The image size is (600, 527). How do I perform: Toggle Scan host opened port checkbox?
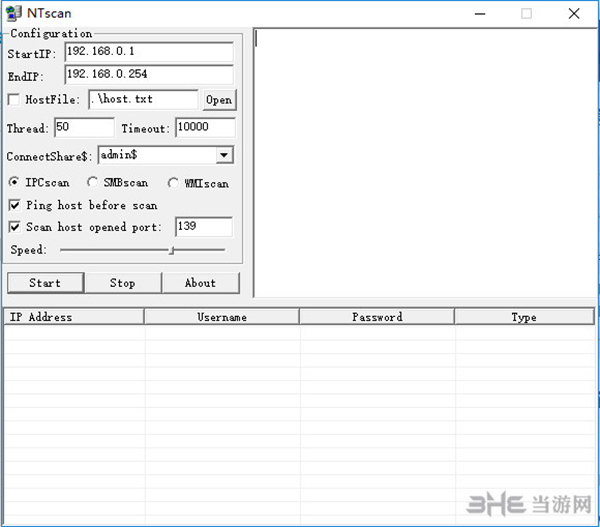(14, 227)
